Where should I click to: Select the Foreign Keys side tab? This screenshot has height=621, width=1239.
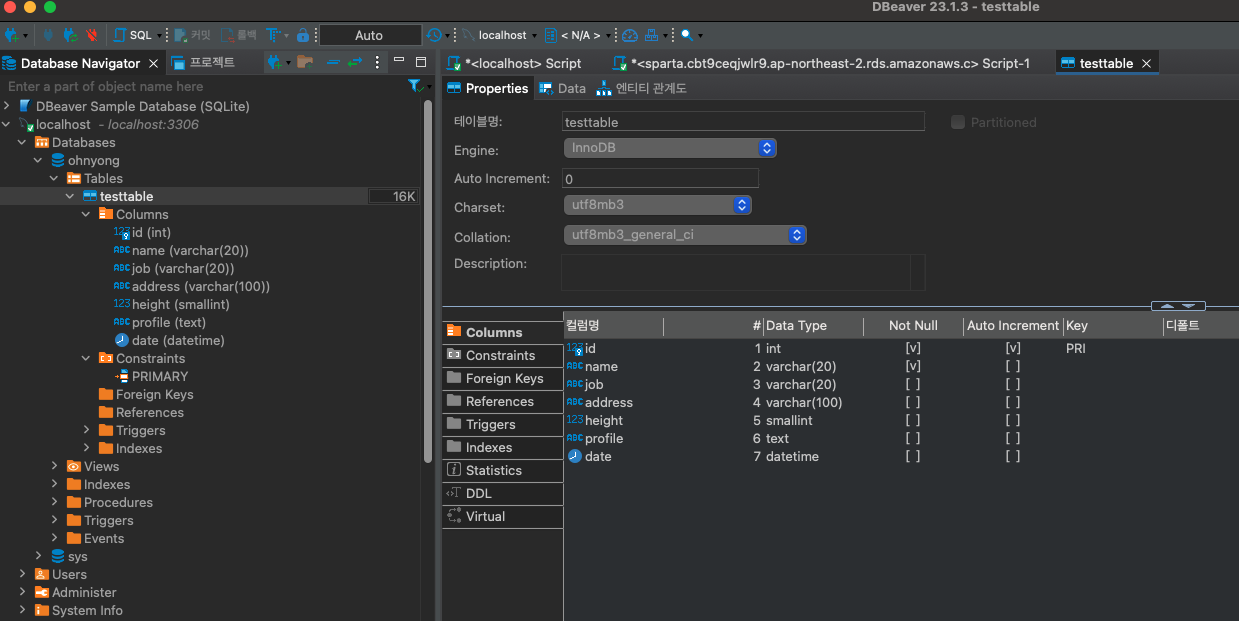[x=502, y=378]
